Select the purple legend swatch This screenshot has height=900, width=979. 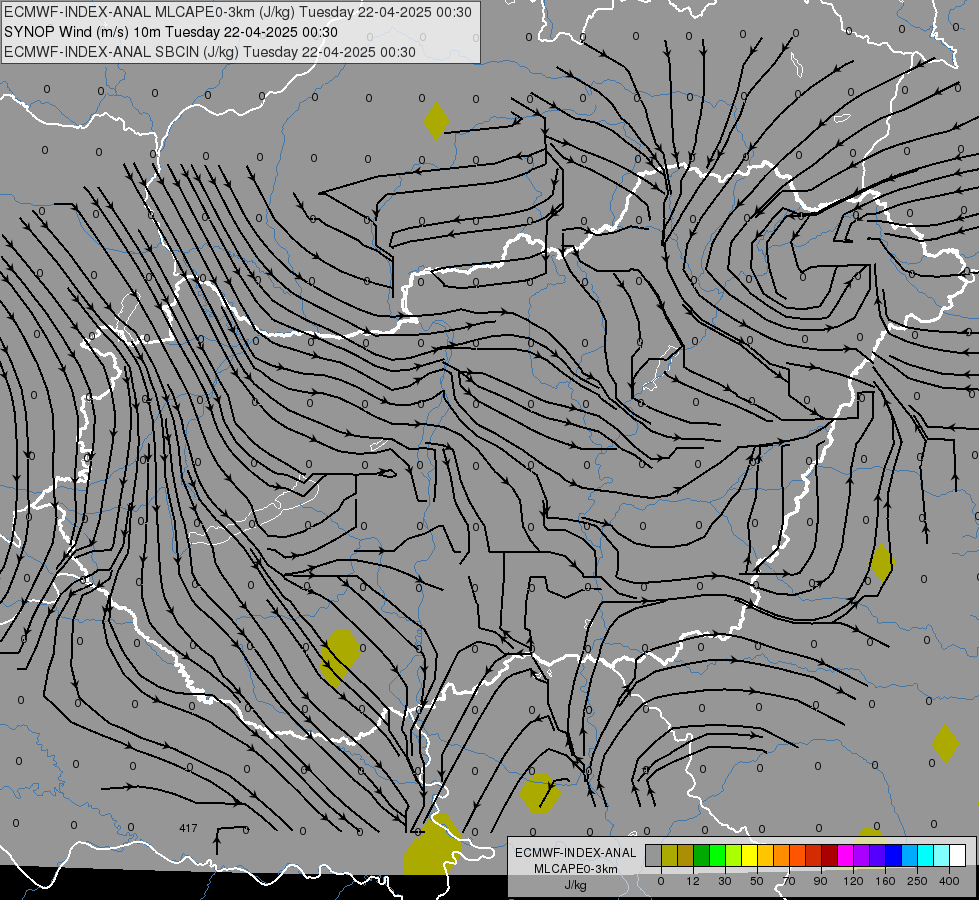[x=862, y=855]
